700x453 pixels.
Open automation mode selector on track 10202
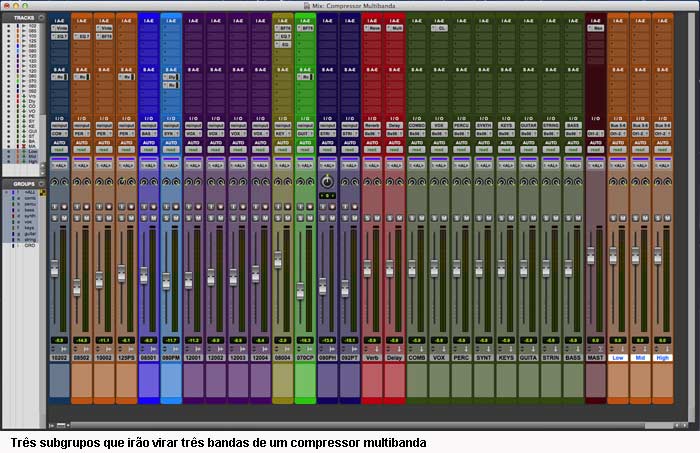(x=59, y=150)
